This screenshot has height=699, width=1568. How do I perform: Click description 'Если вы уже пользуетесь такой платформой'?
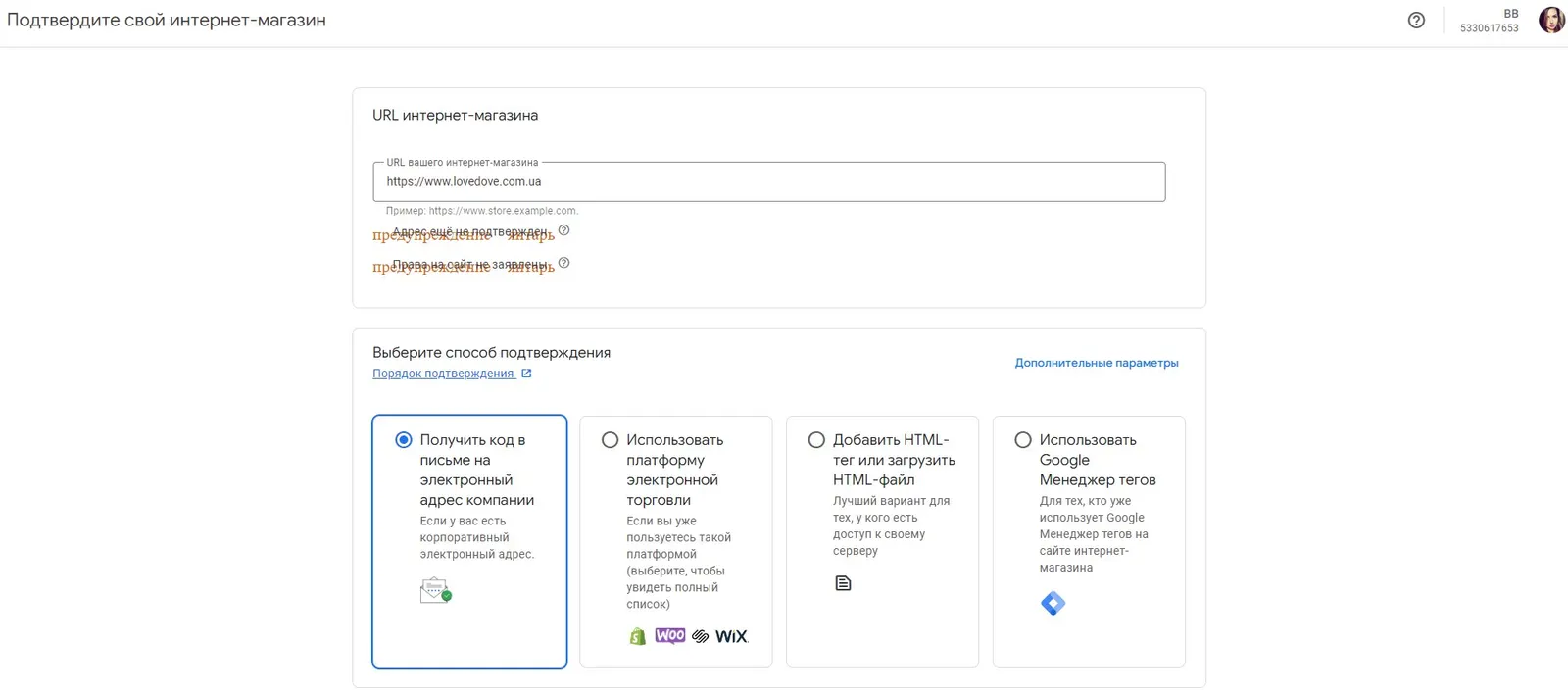(x=678, y=562)
